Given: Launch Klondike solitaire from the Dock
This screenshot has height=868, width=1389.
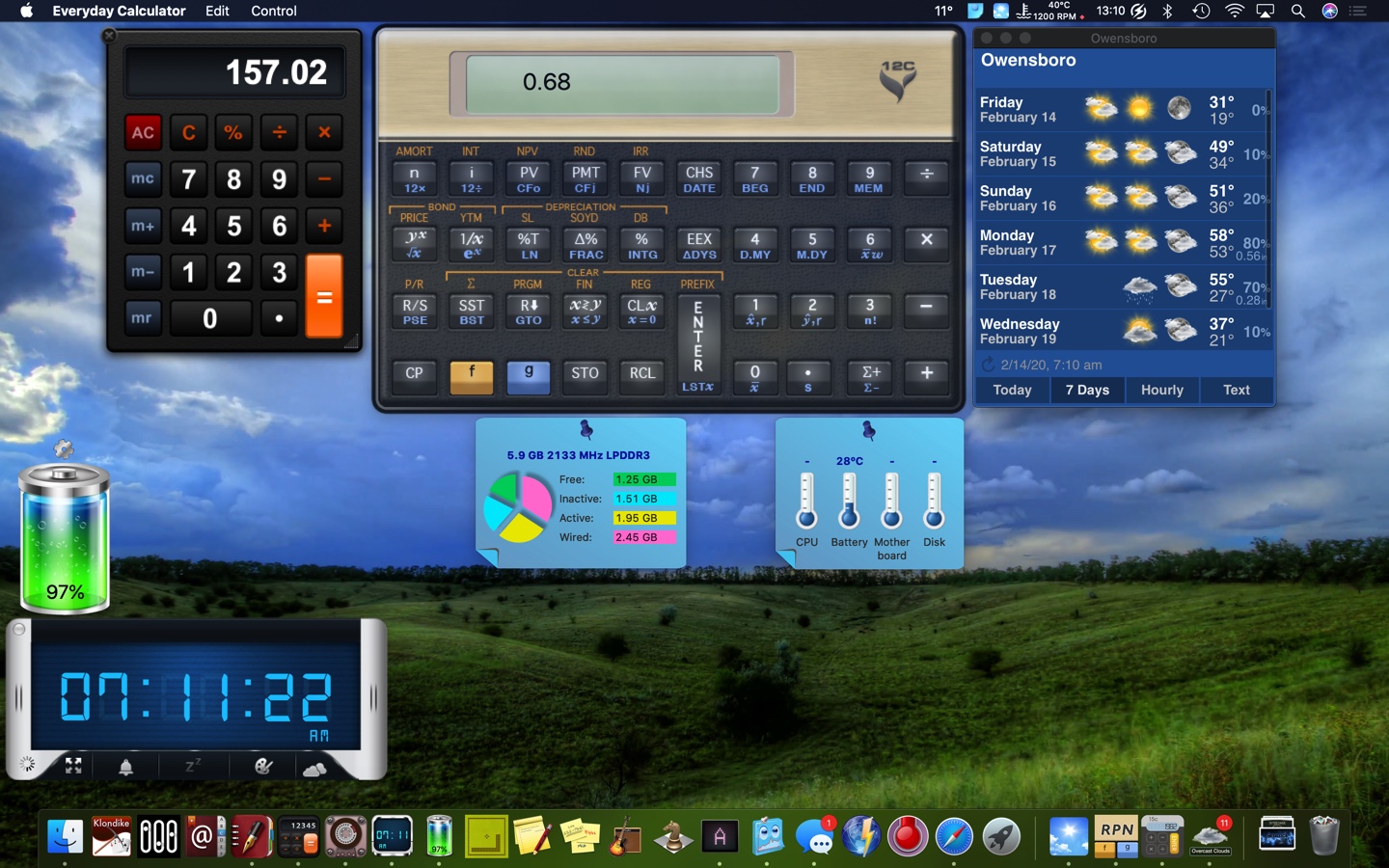Looking at the screenshot, I should tap(112, 836).
